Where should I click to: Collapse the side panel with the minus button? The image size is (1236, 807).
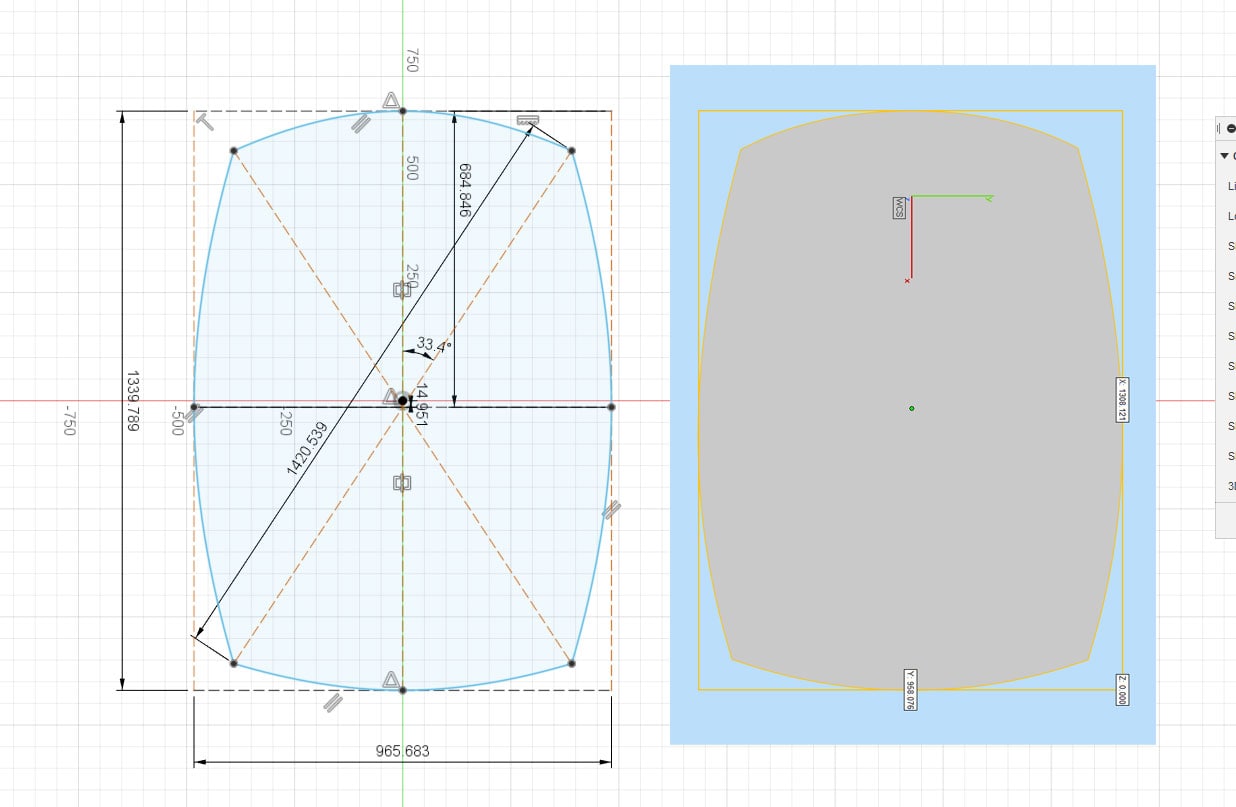1231,128
